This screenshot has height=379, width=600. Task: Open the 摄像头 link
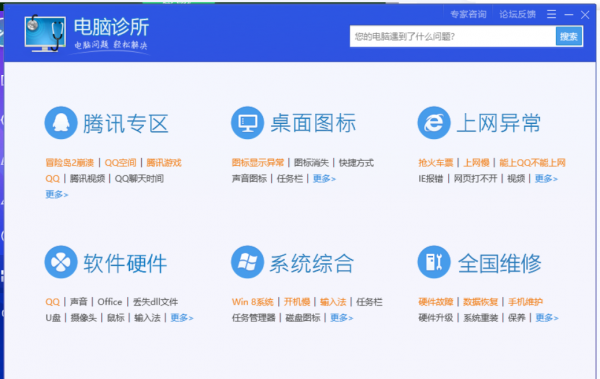coord(83,318)
